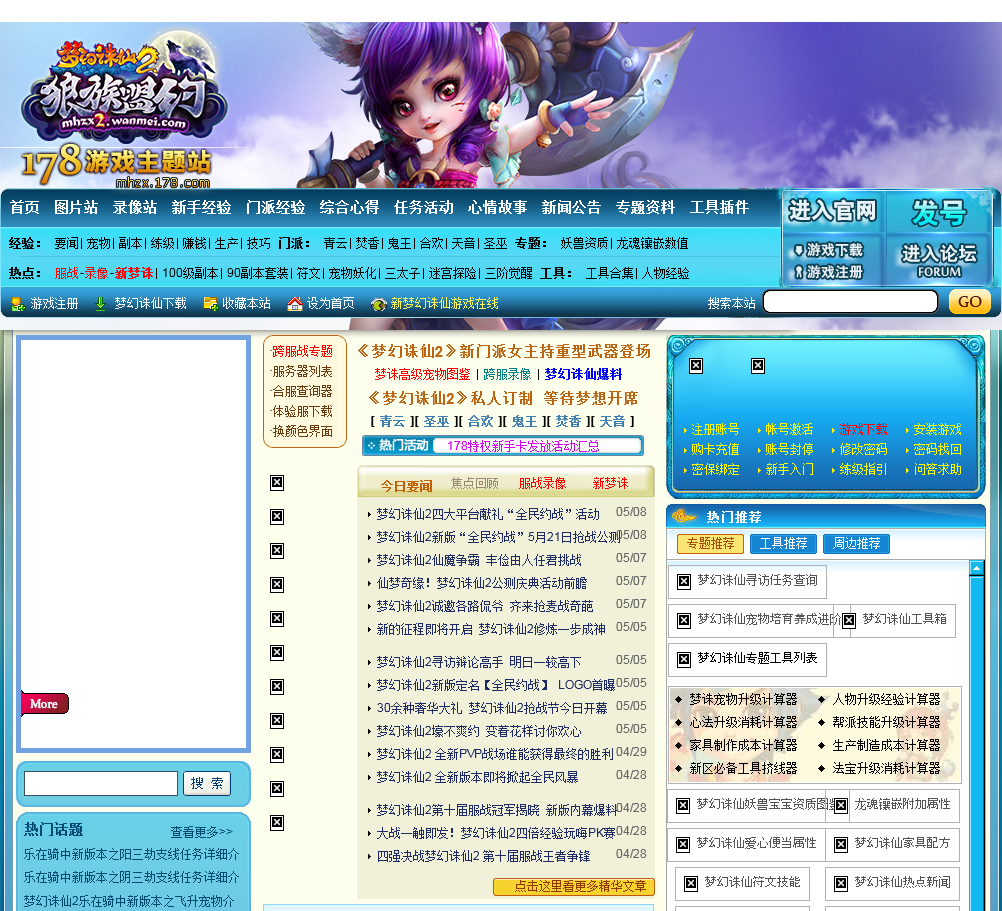Open 问答求助 link
Image resolution: width=1002 pixels, height=911 pixels.
point(937,470)
